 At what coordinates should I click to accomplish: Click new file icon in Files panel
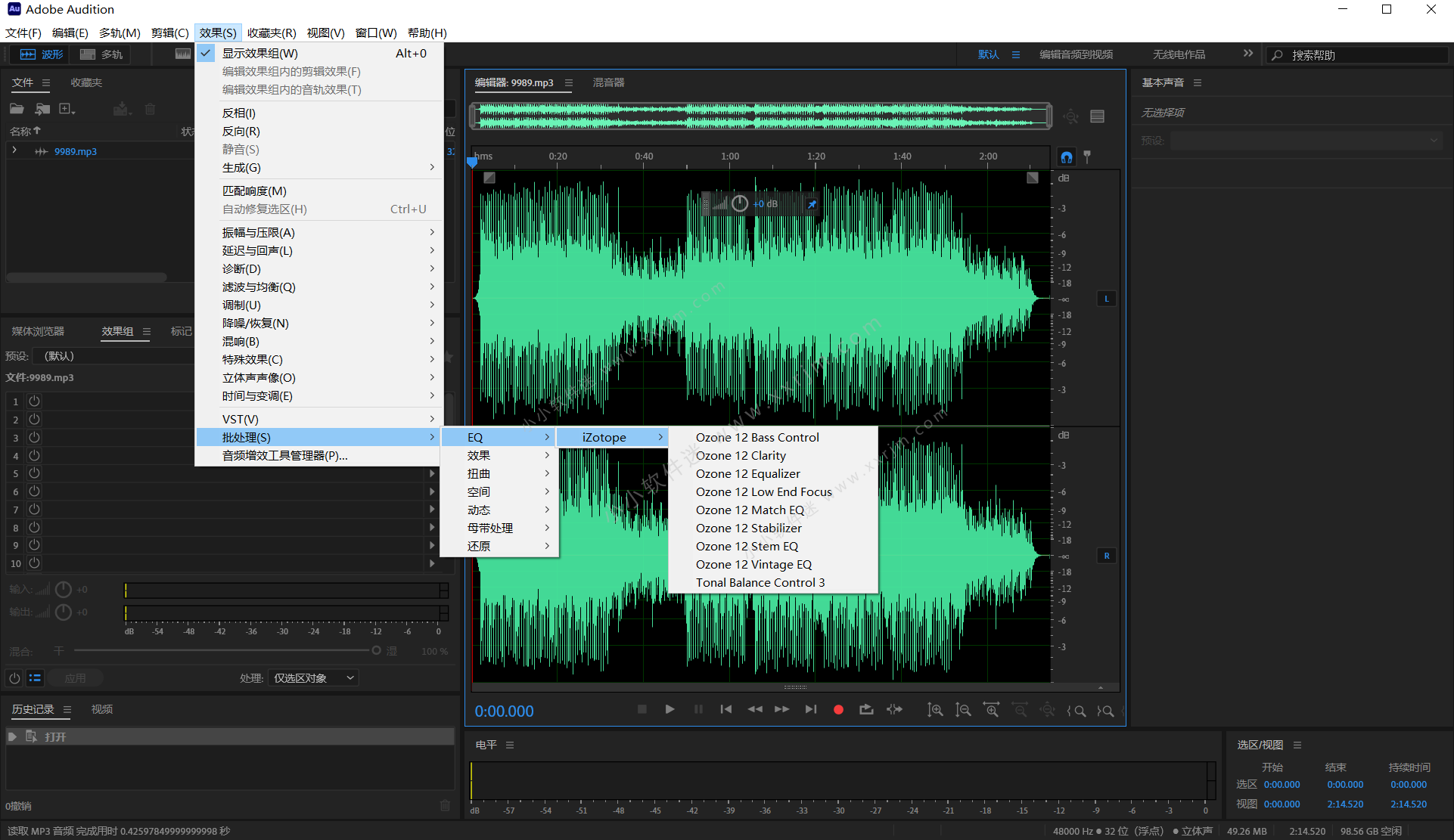(x=67, y=109)
